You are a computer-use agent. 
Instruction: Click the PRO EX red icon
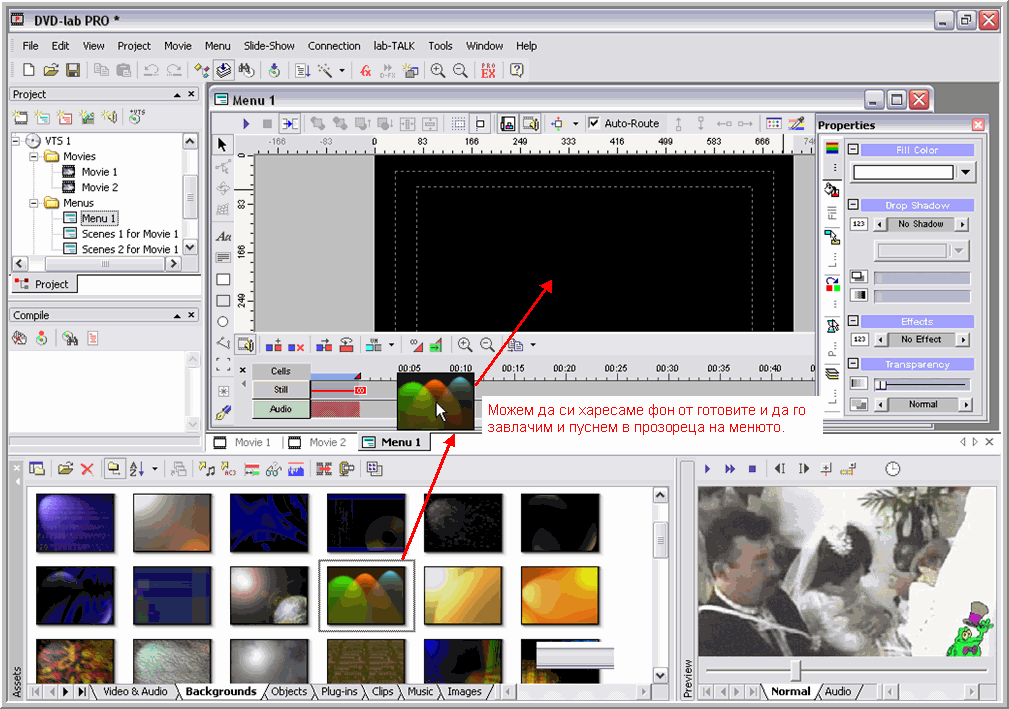click(488, 70)
